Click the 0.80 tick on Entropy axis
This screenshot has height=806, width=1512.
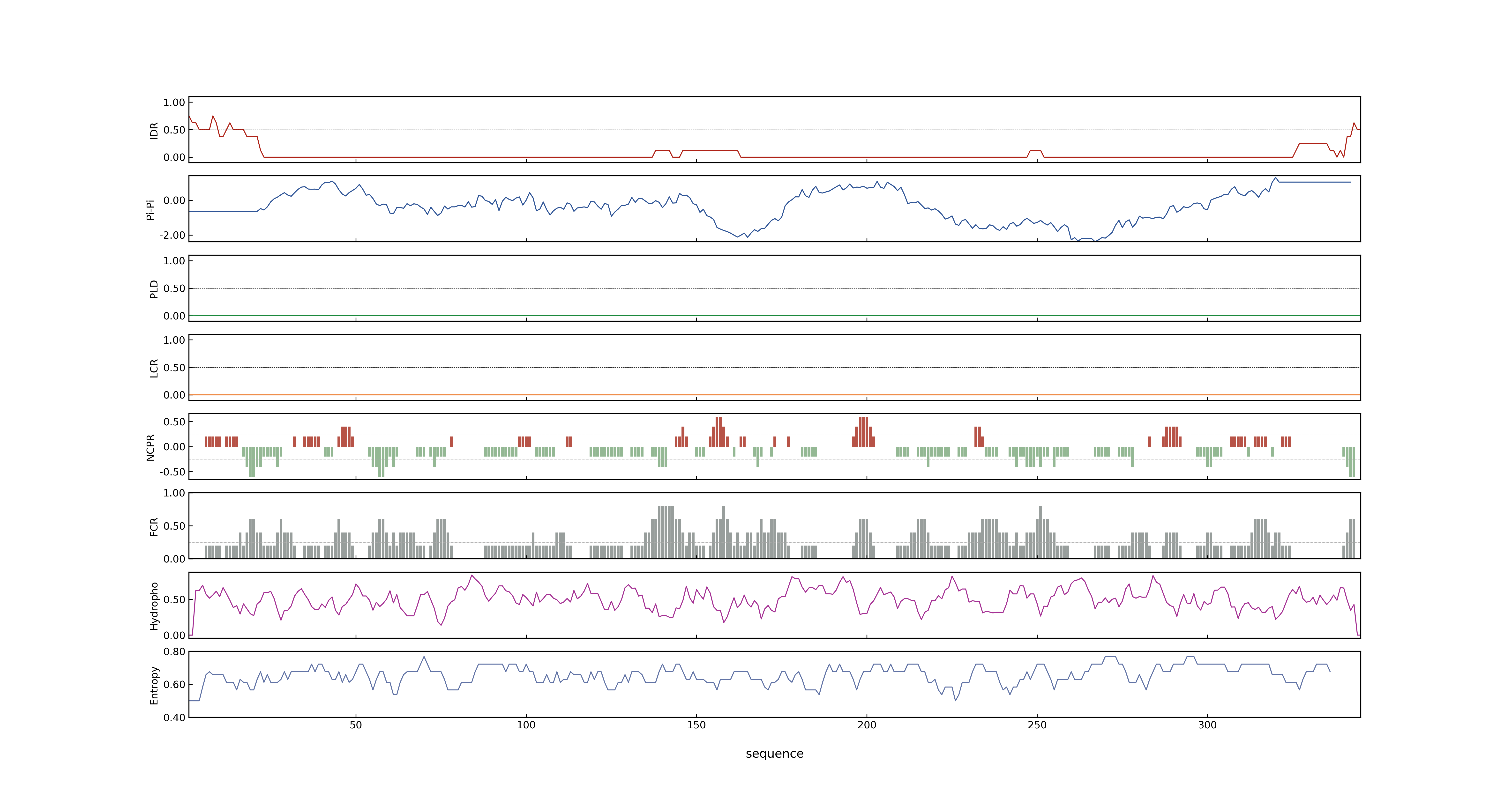pos(174,652)
